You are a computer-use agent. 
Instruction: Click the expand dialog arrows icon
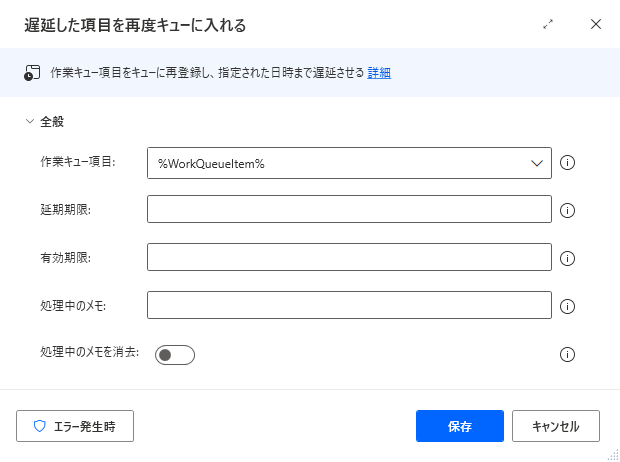(548, 25)
